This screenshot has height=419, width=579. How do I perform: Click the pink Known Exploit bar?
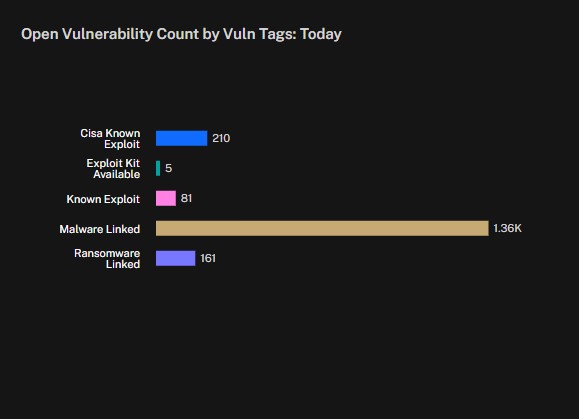pyautogui.click(x=166, y=198)
